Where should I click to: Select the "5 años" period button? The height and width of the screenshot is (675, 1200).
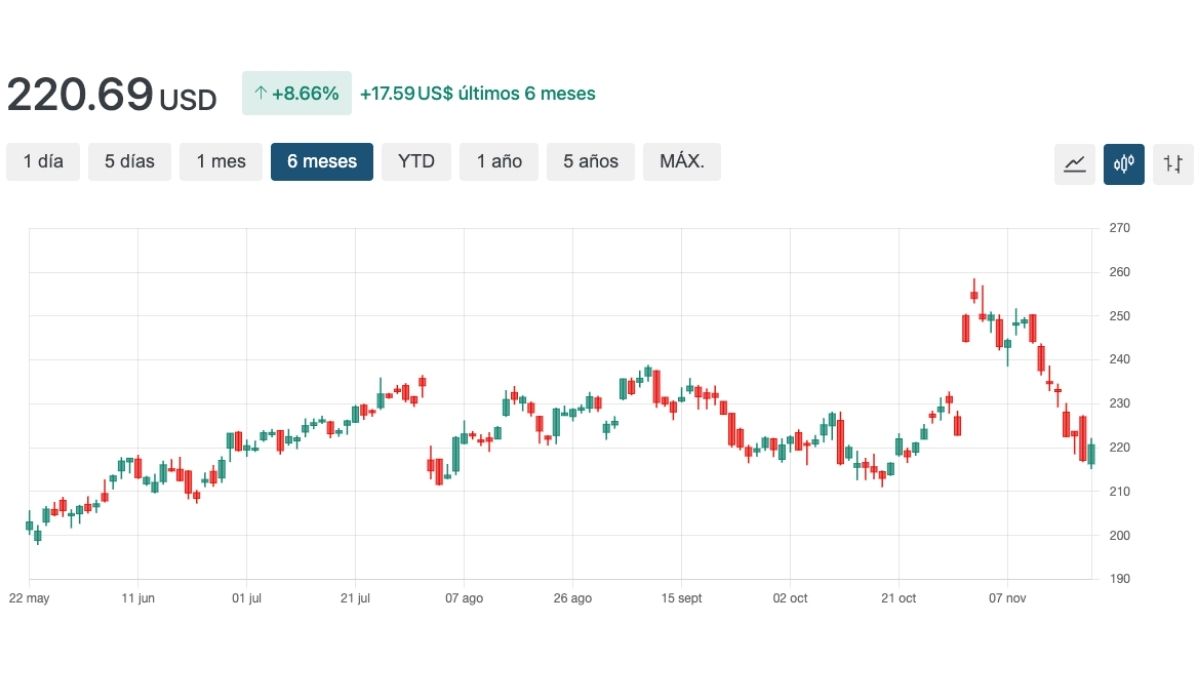(x=590, y=161)
